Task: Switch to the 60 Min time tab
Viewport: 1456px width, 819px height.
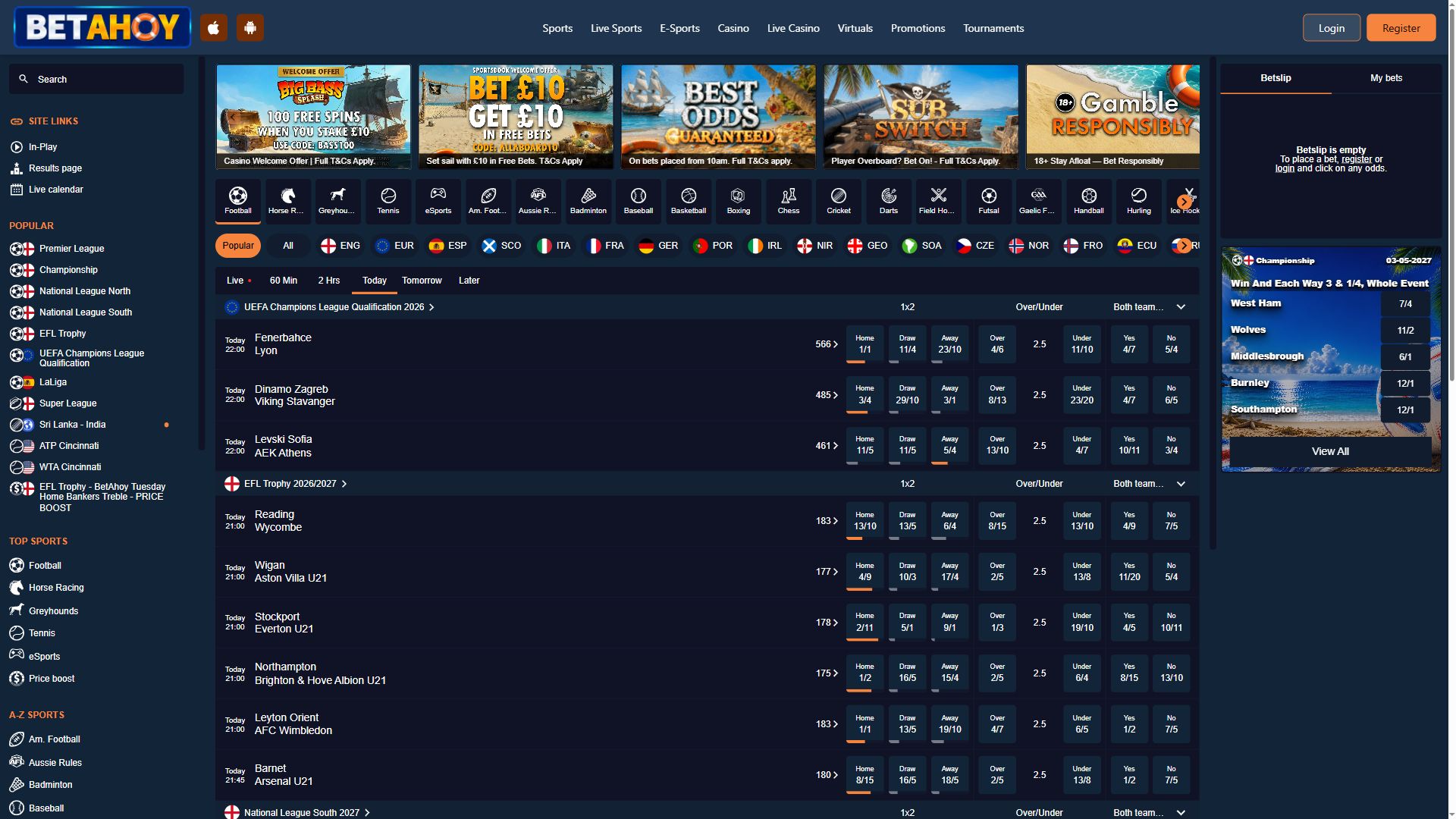Action: (284, 281)
